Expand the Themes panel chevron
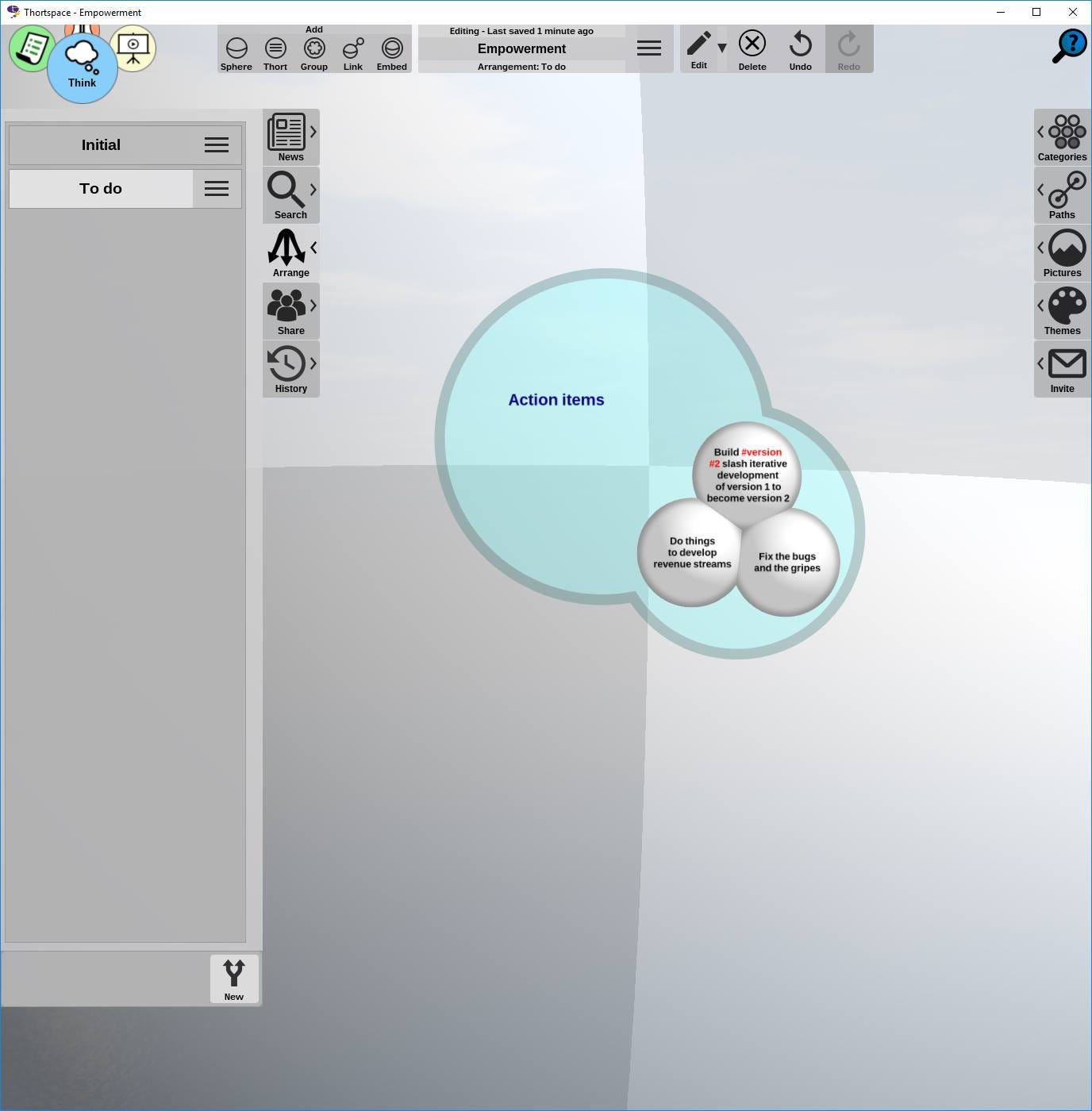 pos(1040,306)
